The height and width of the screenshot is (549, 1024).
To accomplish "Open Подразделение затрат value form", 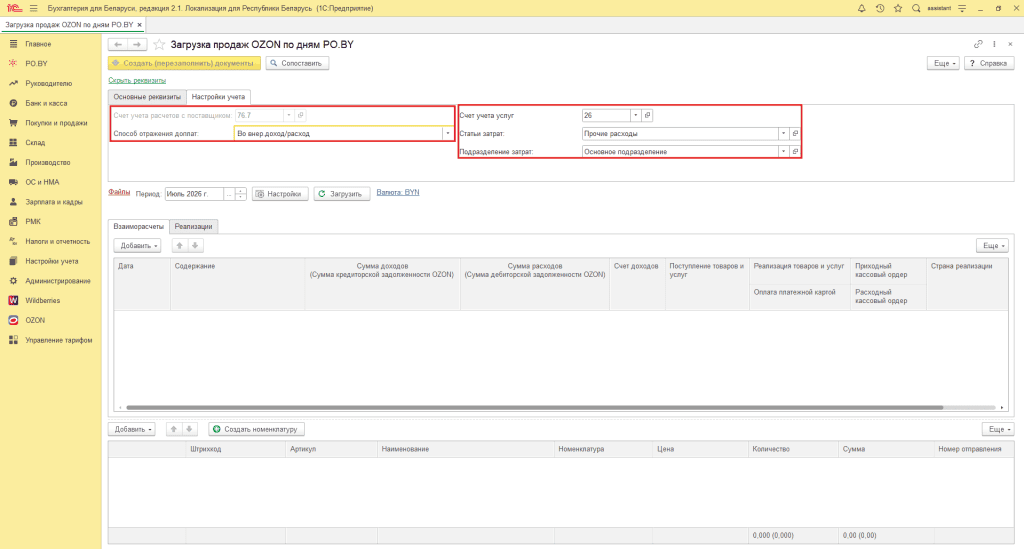I will tap(795, 151).
